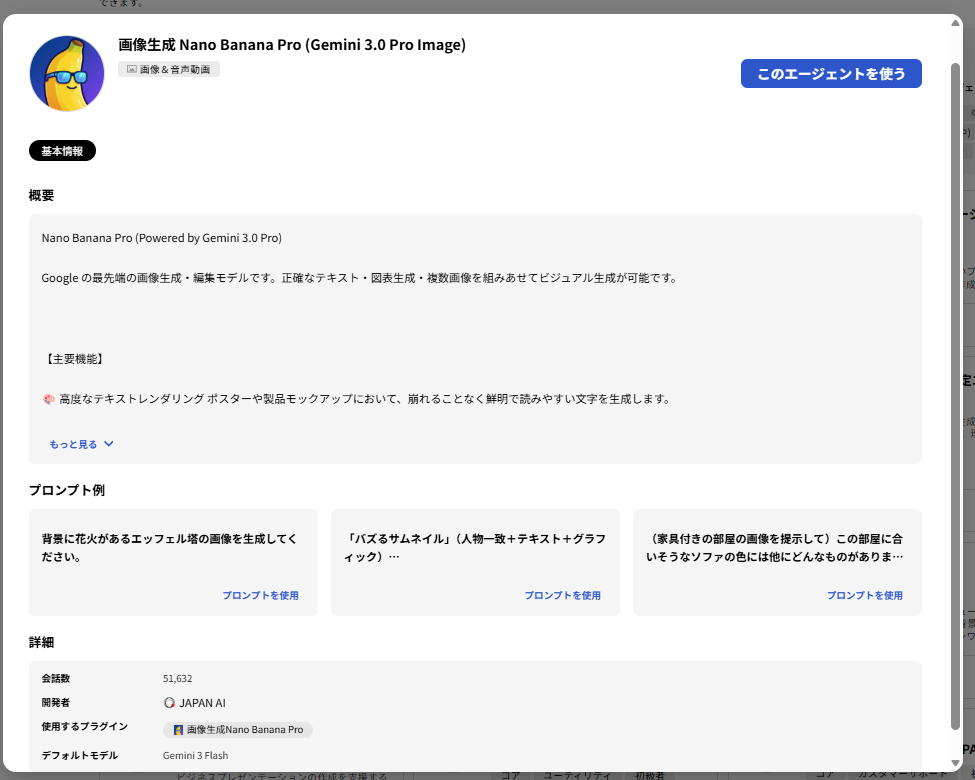This screenshot has height=780, width=975.
Task: Open the 概要 section heading
Action: point(42,195)
